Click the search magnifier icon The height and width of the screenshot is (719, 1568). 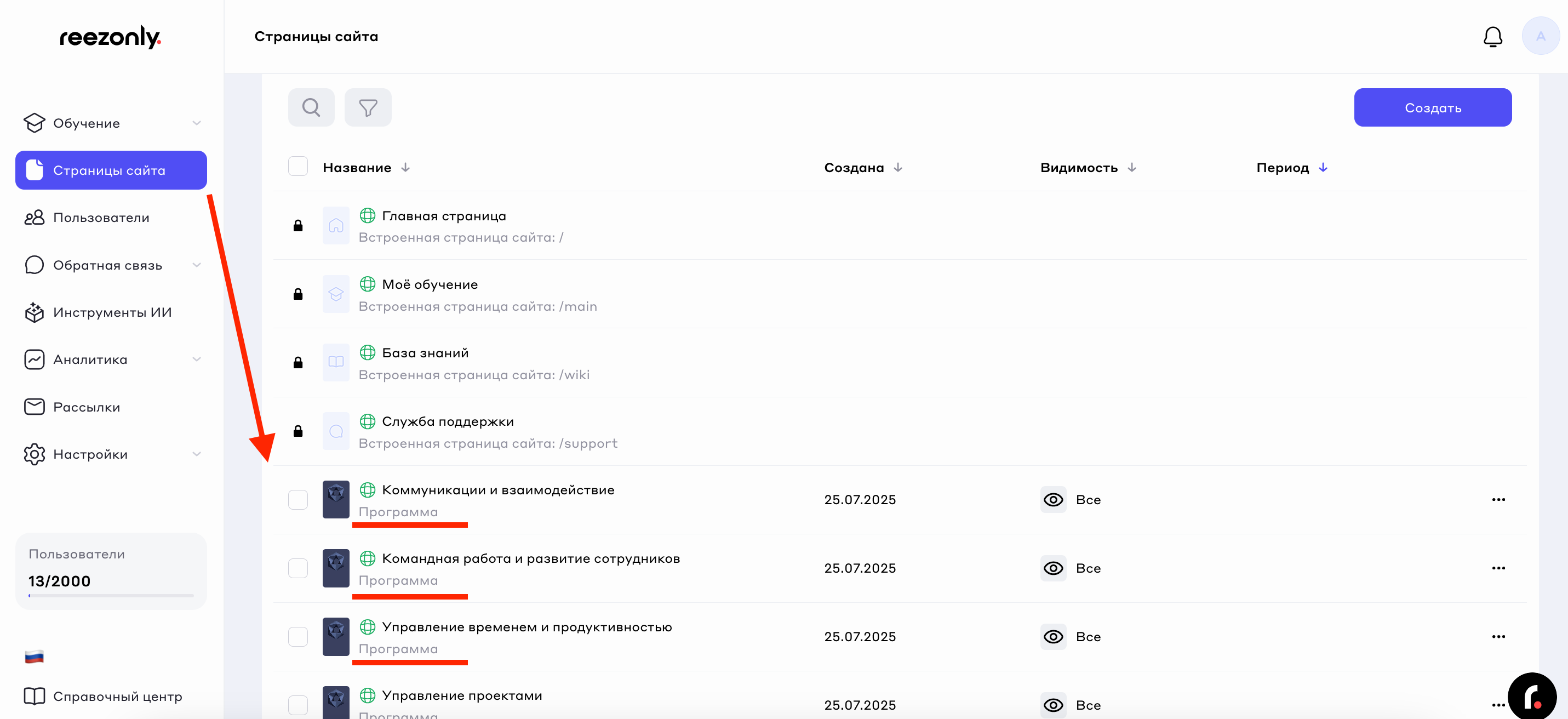[x=311, y=108]
